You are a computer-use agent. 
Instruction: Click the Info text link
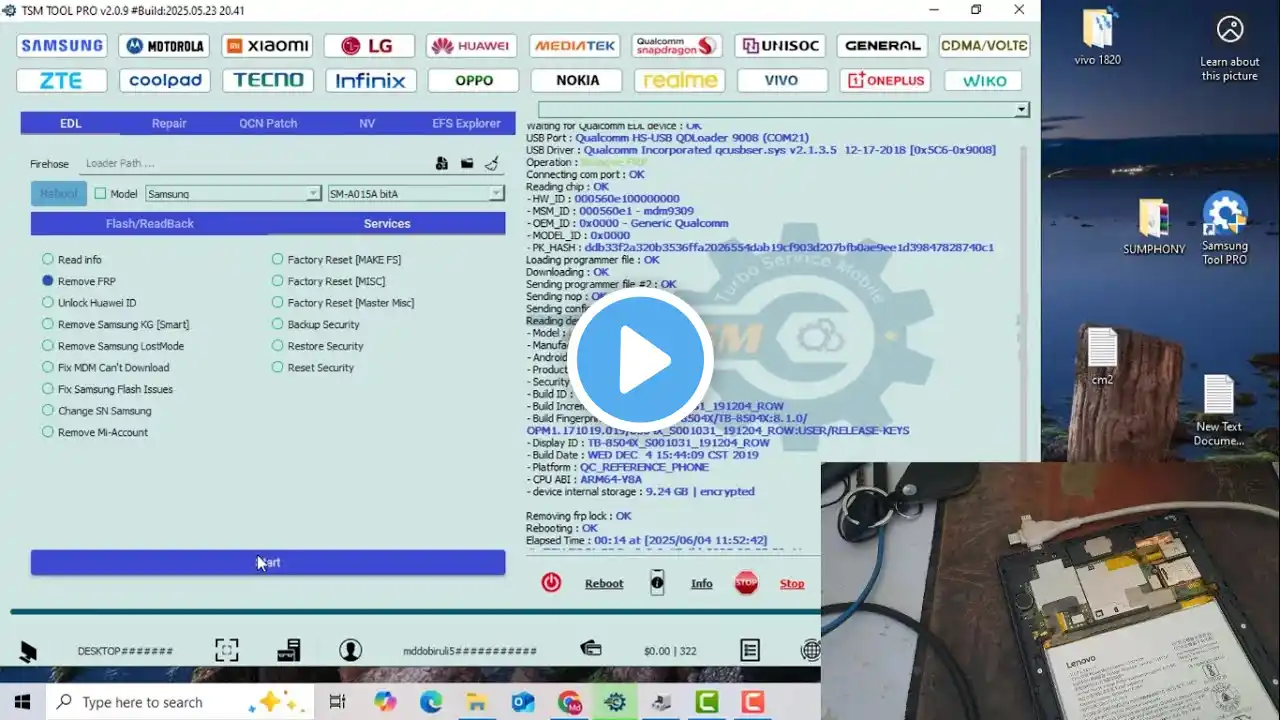pyautogui.click(x=702, y=583)
